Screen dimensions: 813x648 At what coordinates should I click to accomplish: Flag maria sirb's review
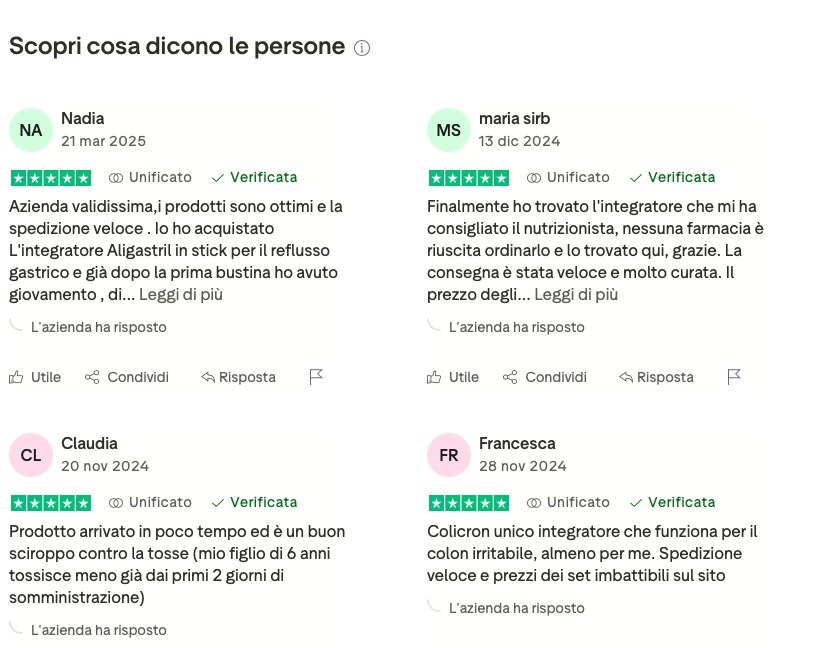coord(734,377)
